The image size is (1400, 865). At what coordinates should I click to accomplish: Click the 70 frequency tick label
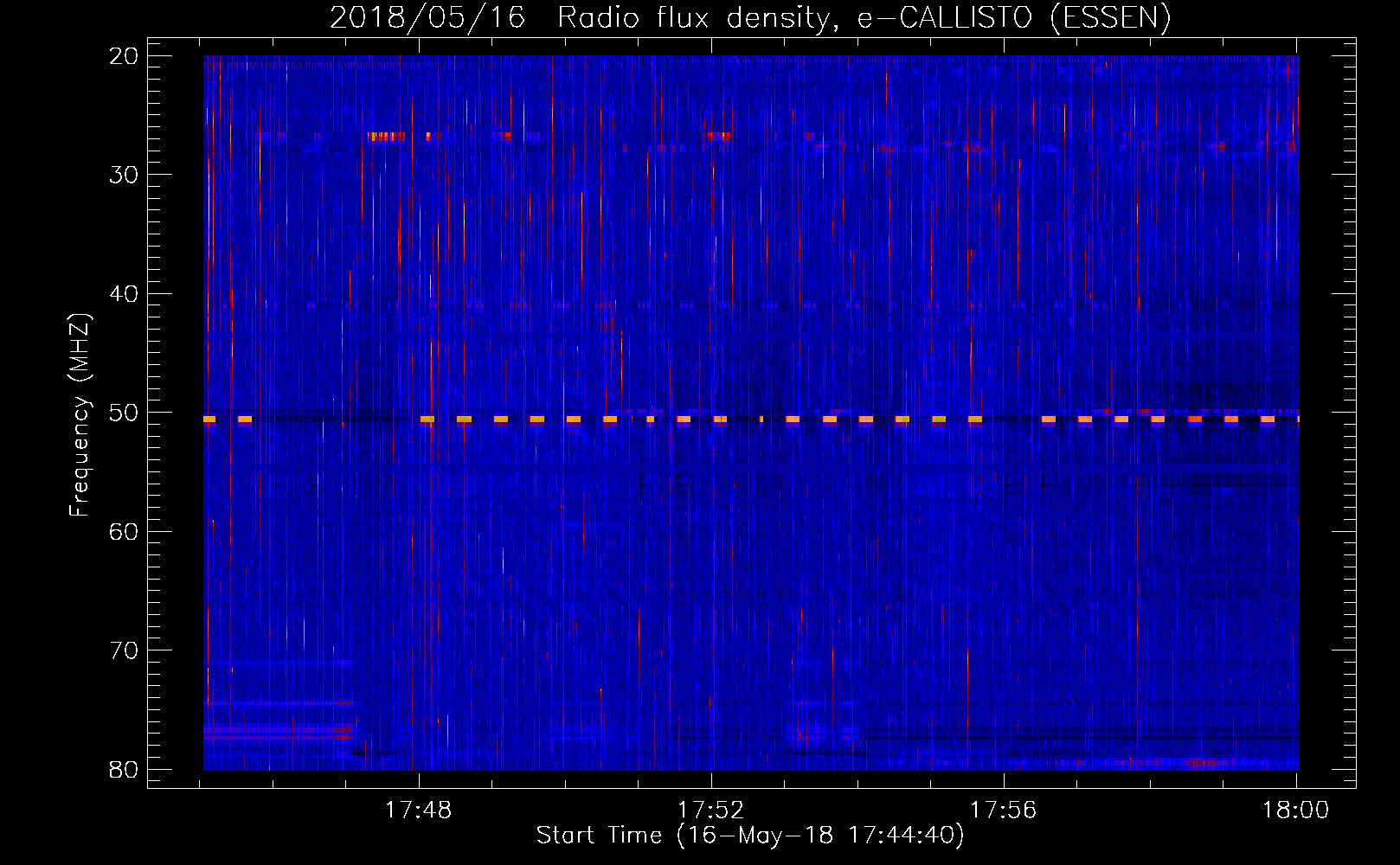coord(124,650)
